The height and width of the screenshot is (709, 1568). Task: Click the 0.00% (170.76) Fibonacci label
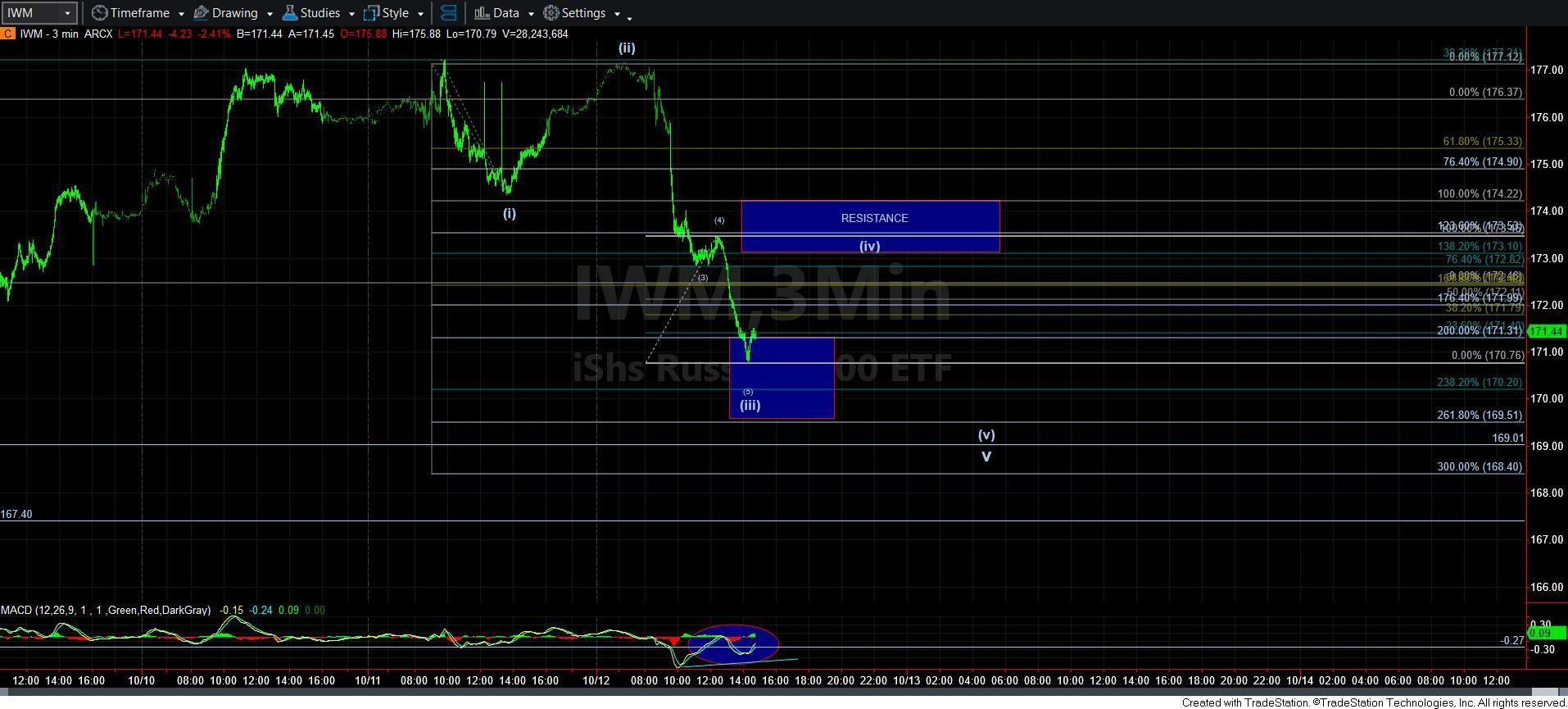(x=1487, y=356)
